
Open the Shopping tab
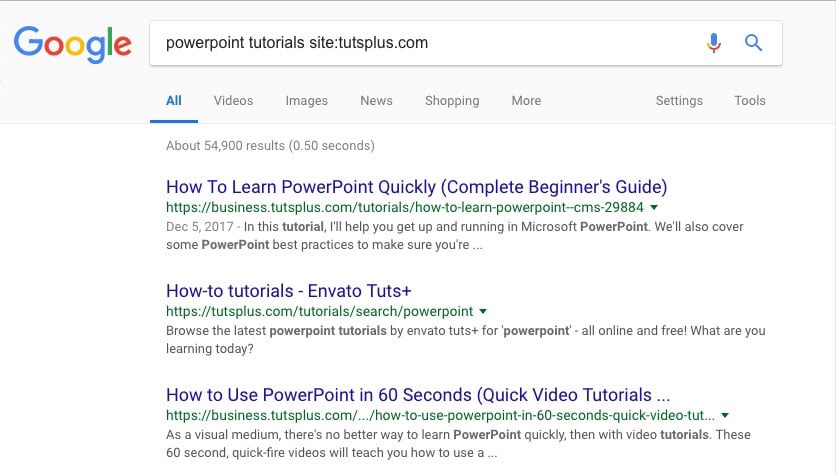452,101
